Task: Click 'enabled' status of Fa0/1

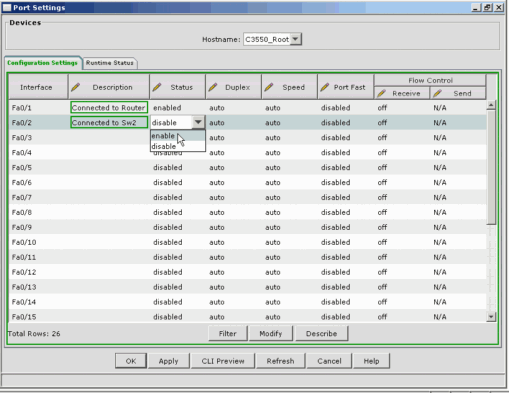Action: (167, 108)
